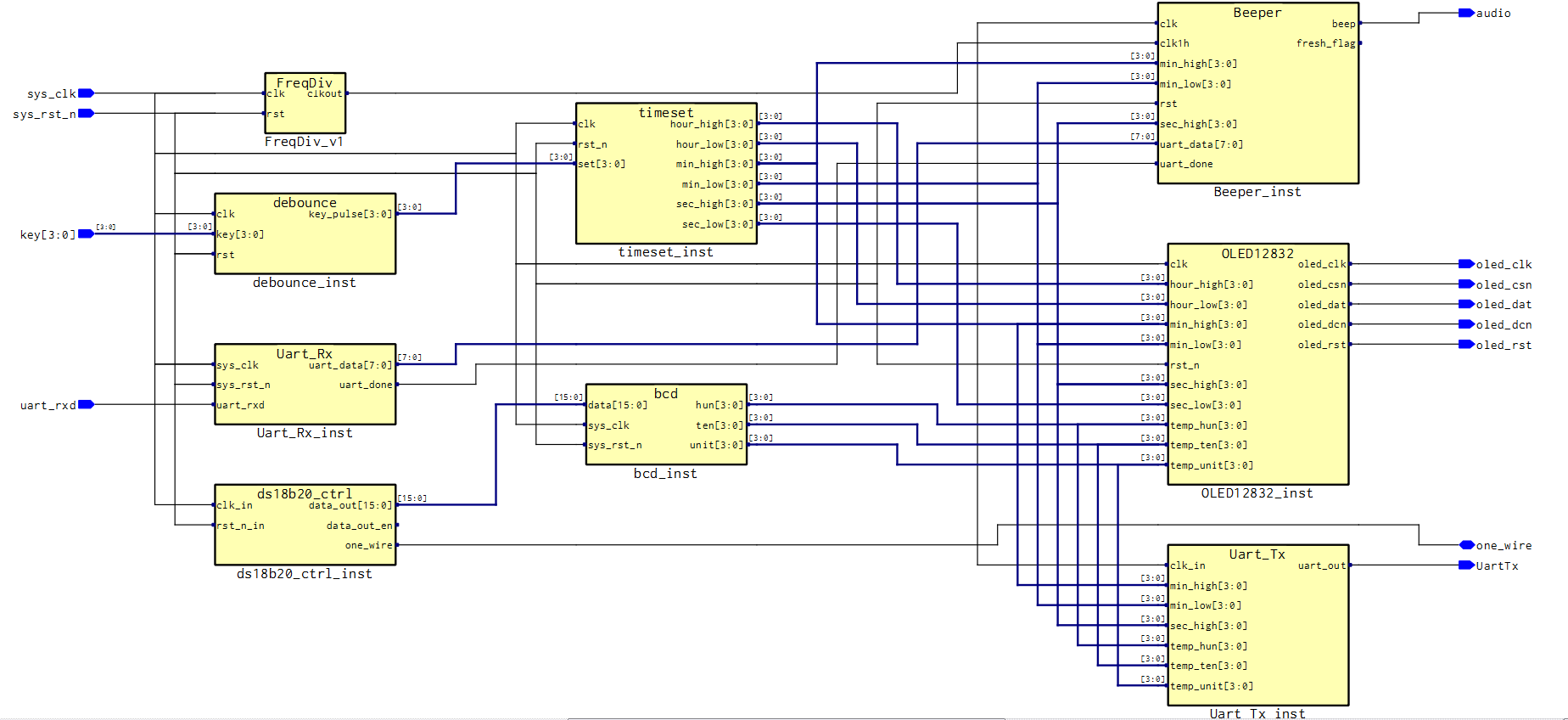This screenshot has width=1568, height=720.
Task: Select the ds18b20_ctrl module block
Action: 305,525
